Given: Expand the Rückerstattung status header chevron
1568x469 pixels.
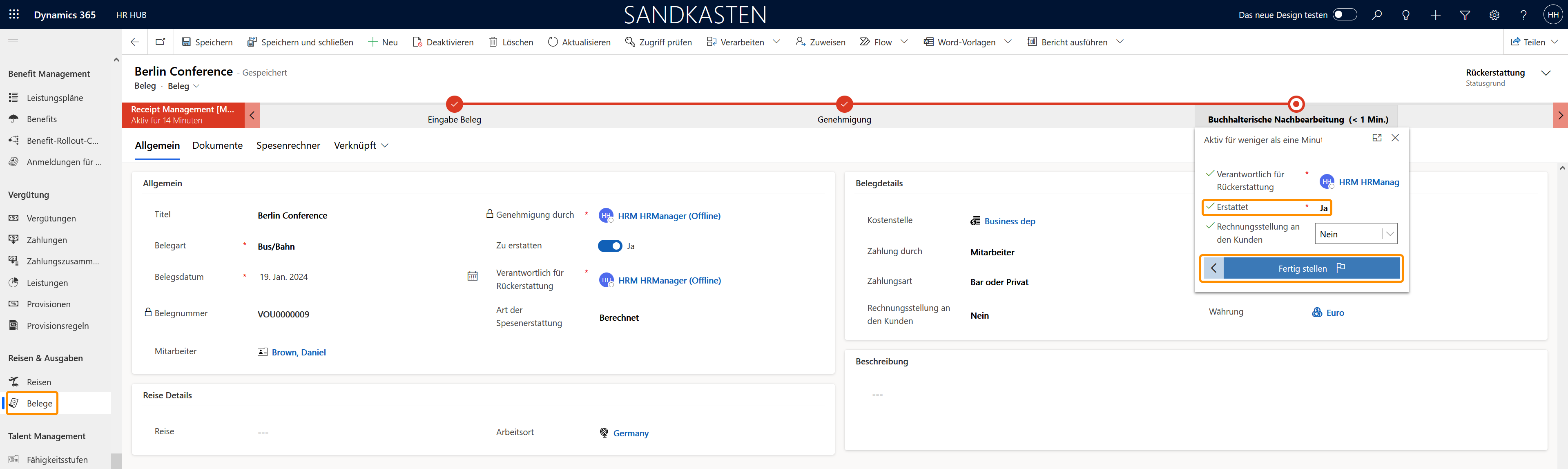Looking at the screenshot, I should pos(1546,74).
